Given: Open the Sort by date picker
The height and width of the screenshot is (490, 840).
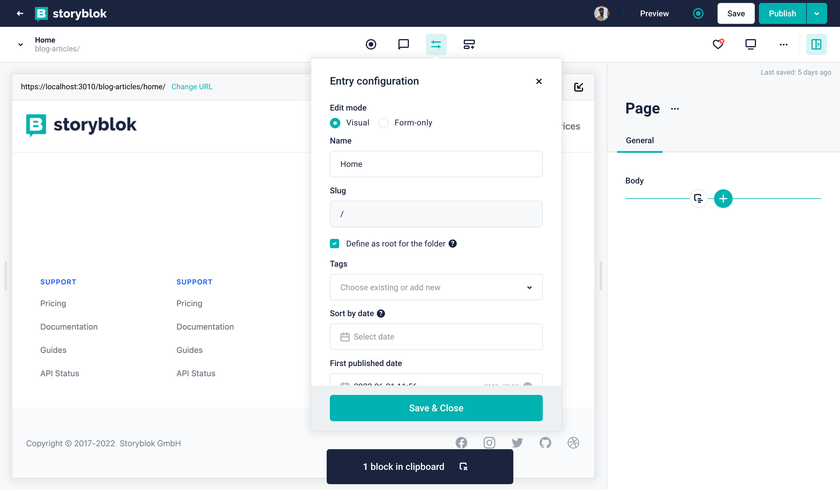Looking at the screenshot, I should click(436, 337).
